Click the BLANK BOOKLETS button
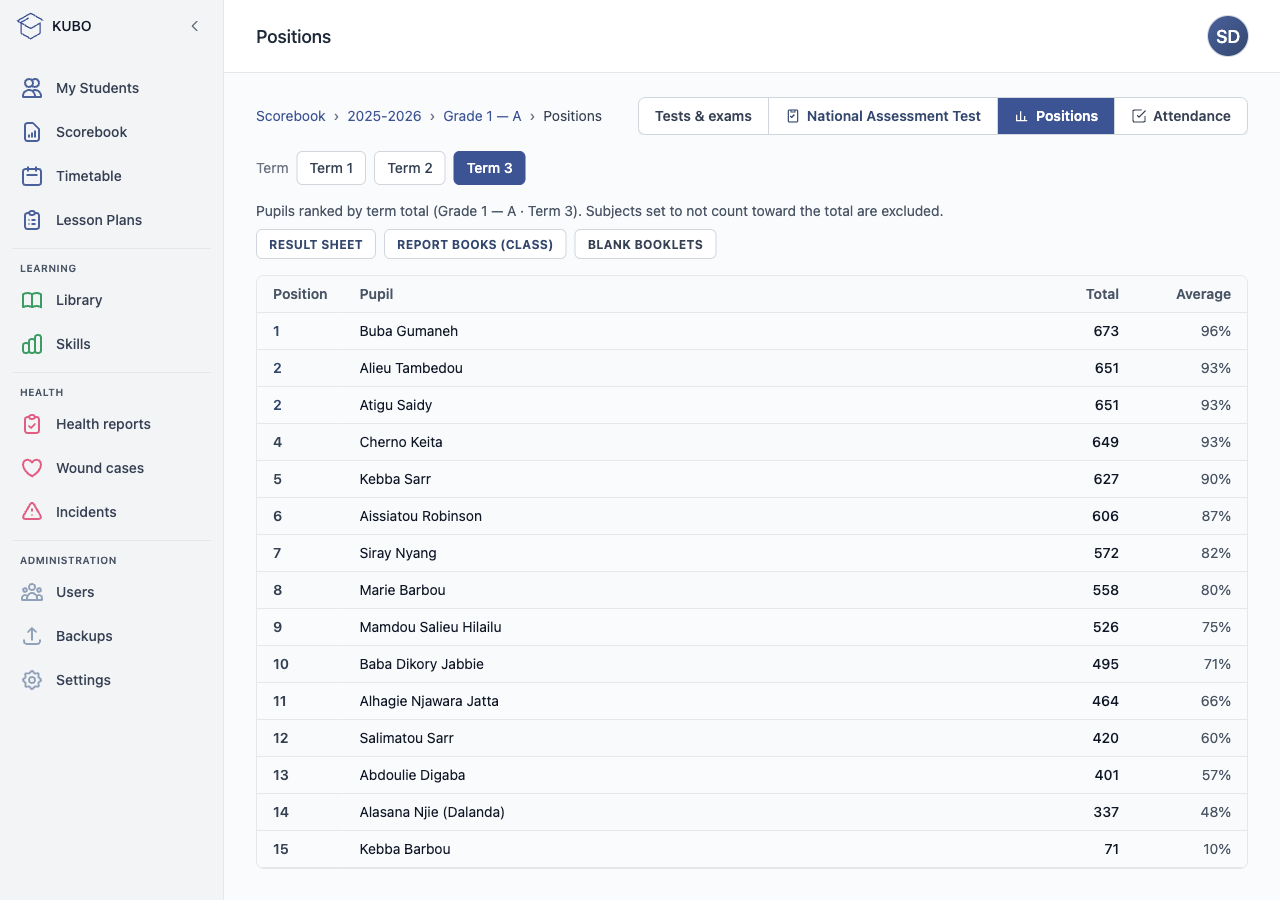This screenshot has height=900, width=1280. click(645, 244)
